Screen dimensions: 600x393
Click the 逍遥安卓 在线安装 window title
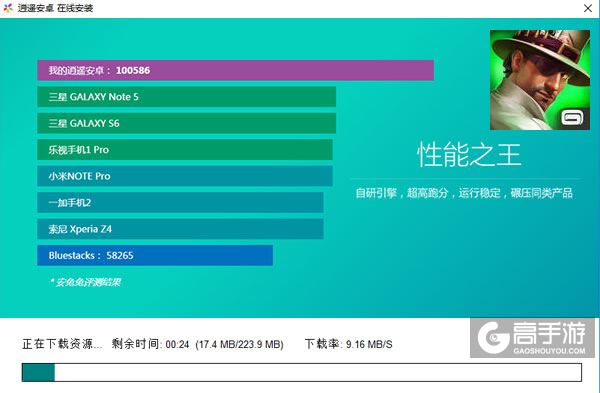55,8
